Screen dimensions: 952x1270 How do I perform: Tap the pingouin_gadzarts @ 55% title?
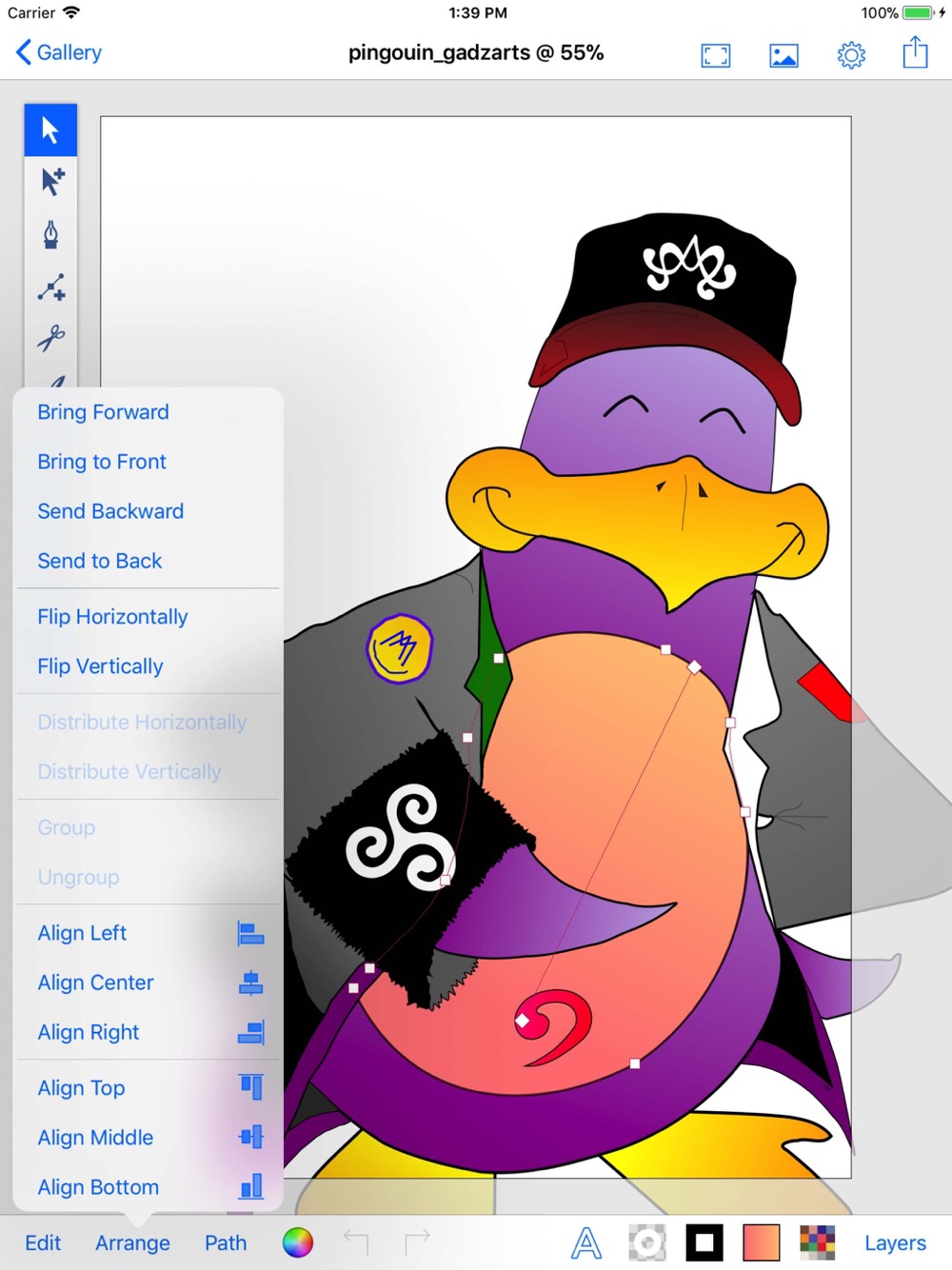point(476,52)
